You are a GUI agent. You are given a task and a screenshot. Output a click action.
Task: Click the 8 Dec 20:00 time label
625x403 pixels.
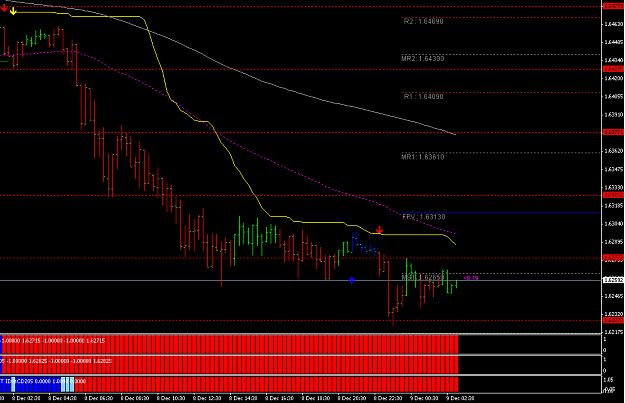[x=352, y=398]
